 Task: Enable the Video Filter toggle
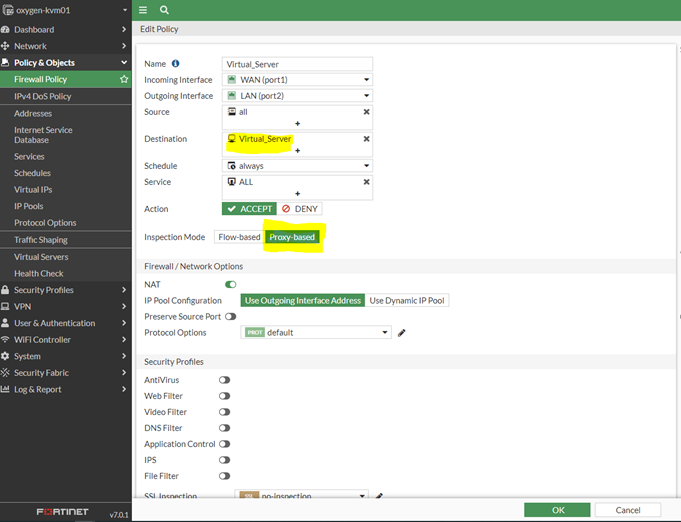click(225, 412)
